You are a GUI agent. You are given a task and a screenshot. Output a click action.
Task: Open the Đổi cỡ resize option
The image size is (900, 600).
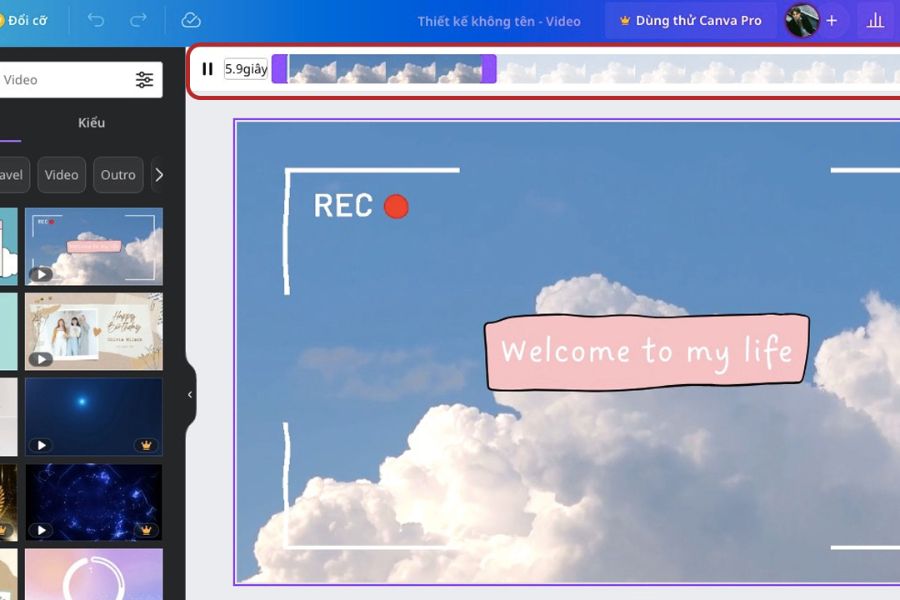pyautogui.click(x=23, y=21)
